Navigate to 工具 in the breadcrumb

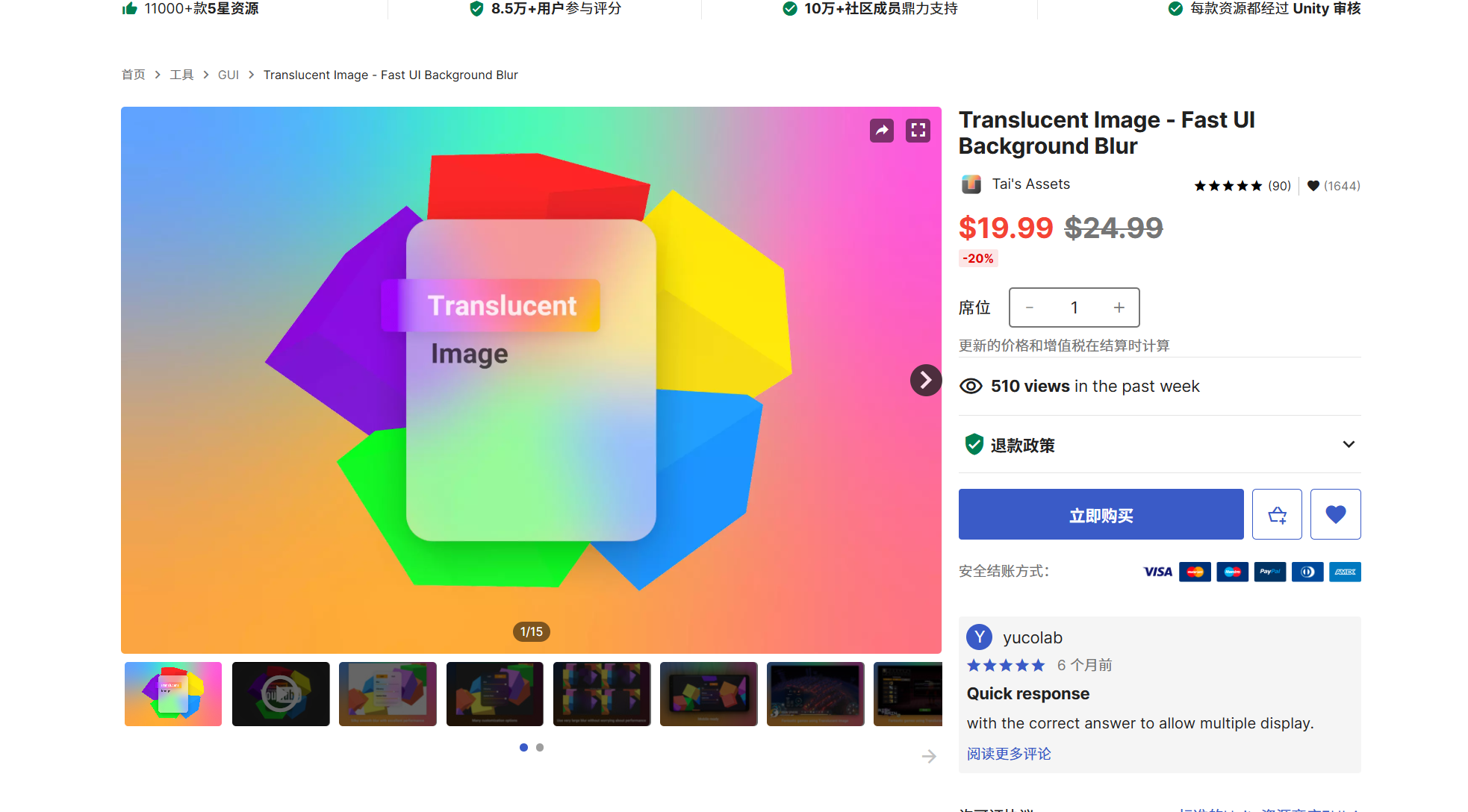(x=181, y=75)
